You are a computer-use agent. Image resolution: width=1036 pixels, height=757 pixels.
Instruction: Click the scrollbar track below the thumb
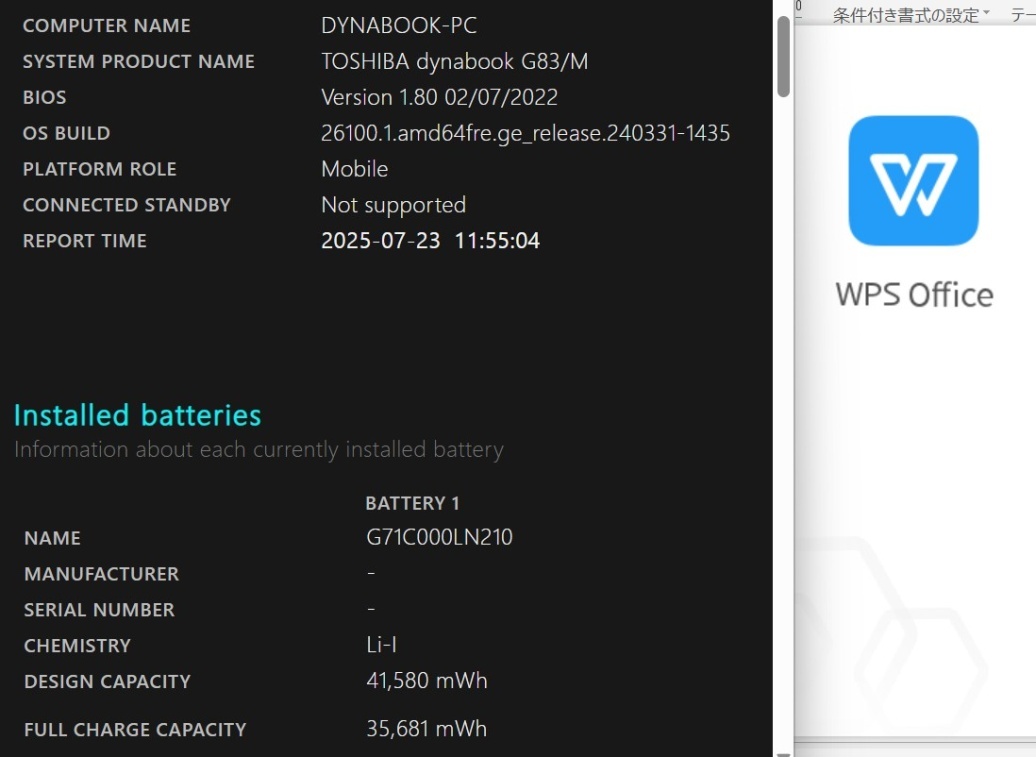(x=784, y=423)
